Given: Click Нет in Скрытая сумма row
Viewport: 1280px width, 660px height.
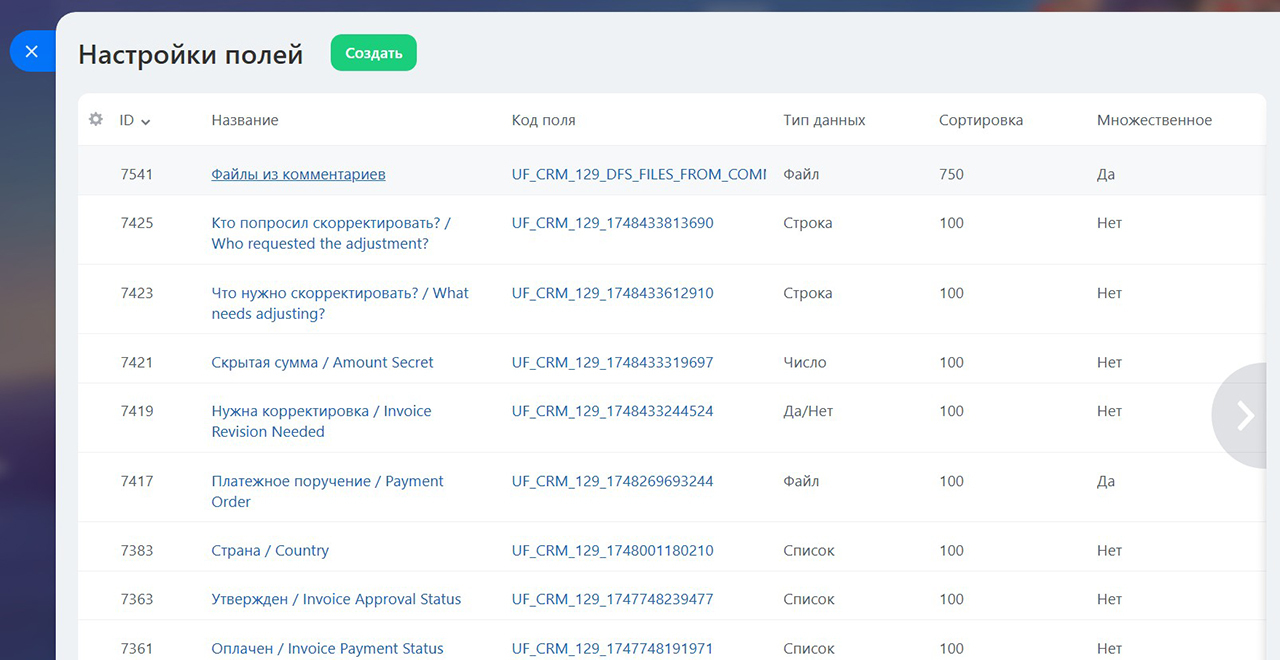Looking at the screenshot, I should pyautogui.click(x=1110, y=362).
